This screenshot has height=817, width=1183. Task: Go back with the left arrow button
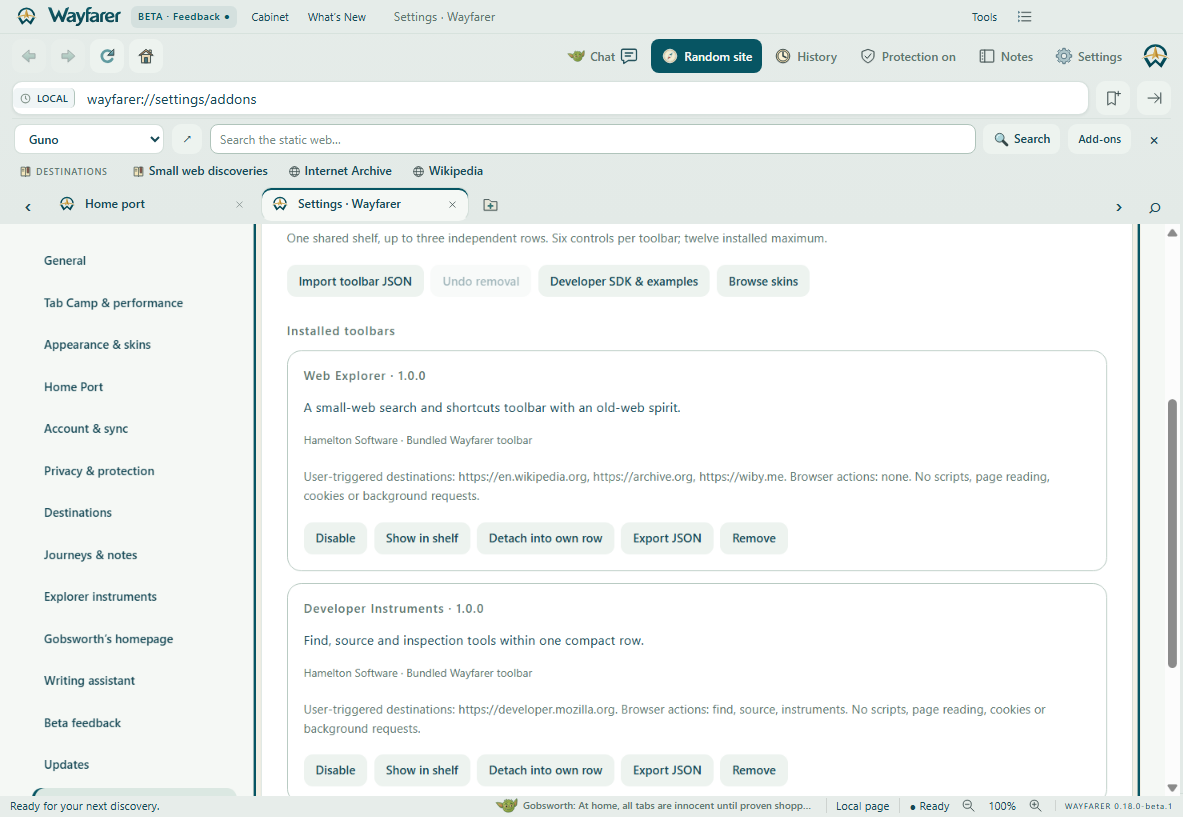tap(29, 56)
